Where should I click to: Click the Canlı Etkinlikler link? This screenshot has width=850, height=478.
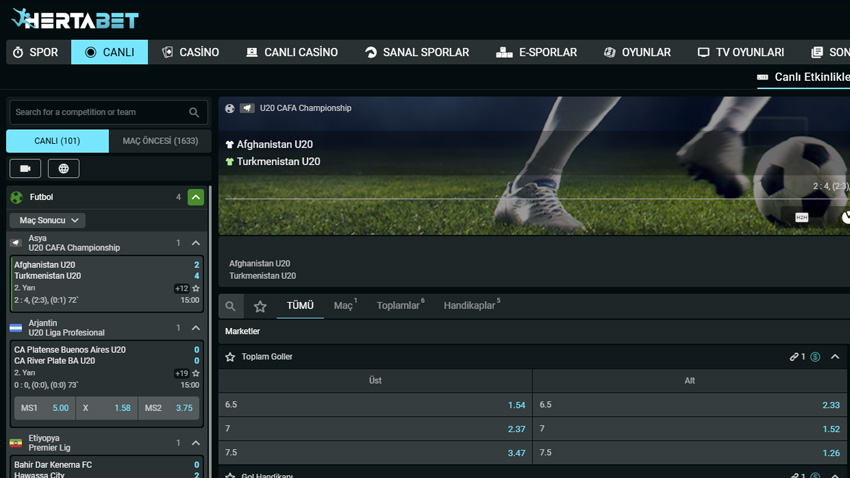coord(803,77)
